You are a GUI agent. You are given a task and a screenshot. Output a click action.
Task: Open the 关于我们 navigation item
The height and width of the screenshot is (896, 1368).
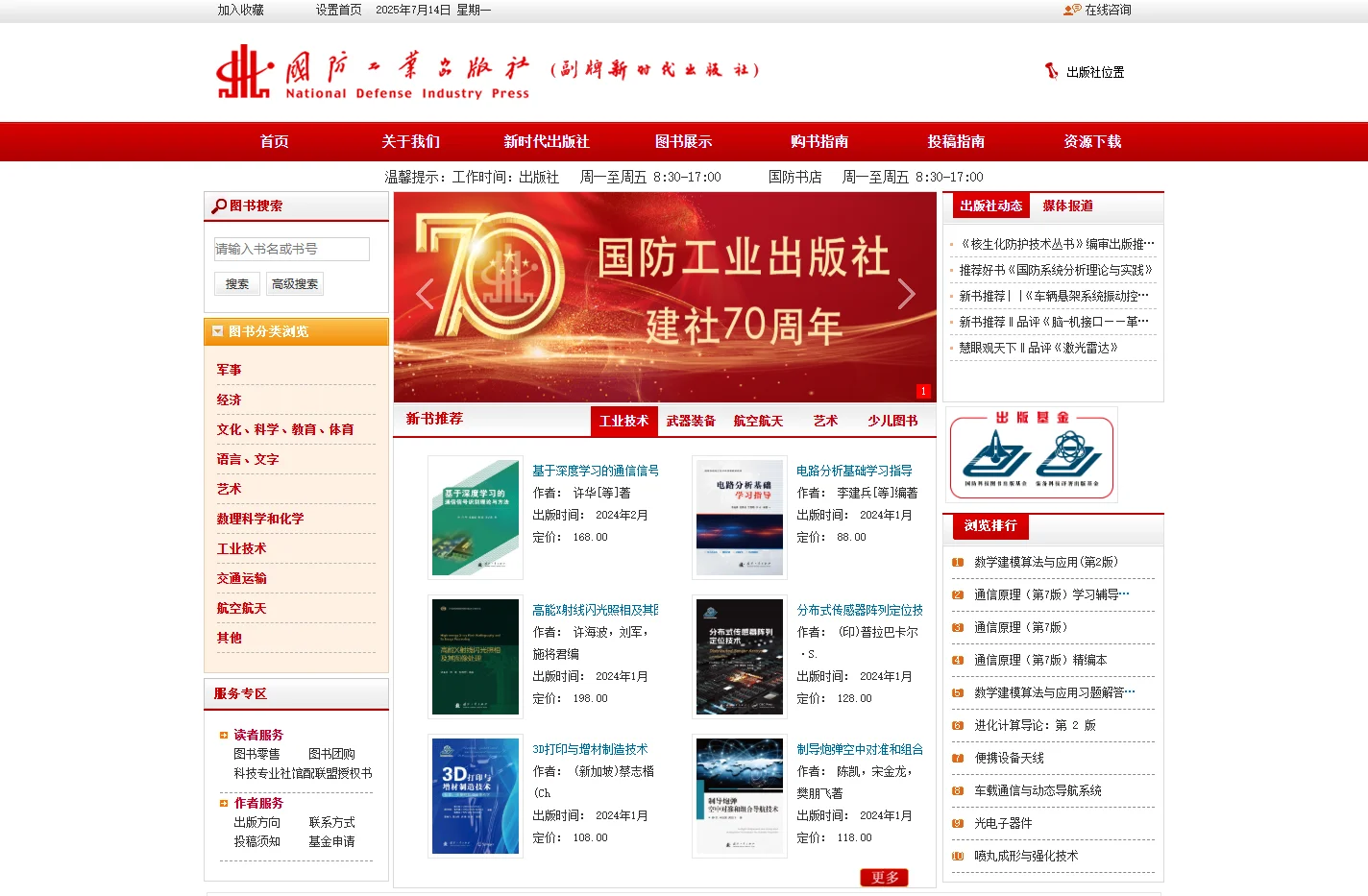(410, 141)
